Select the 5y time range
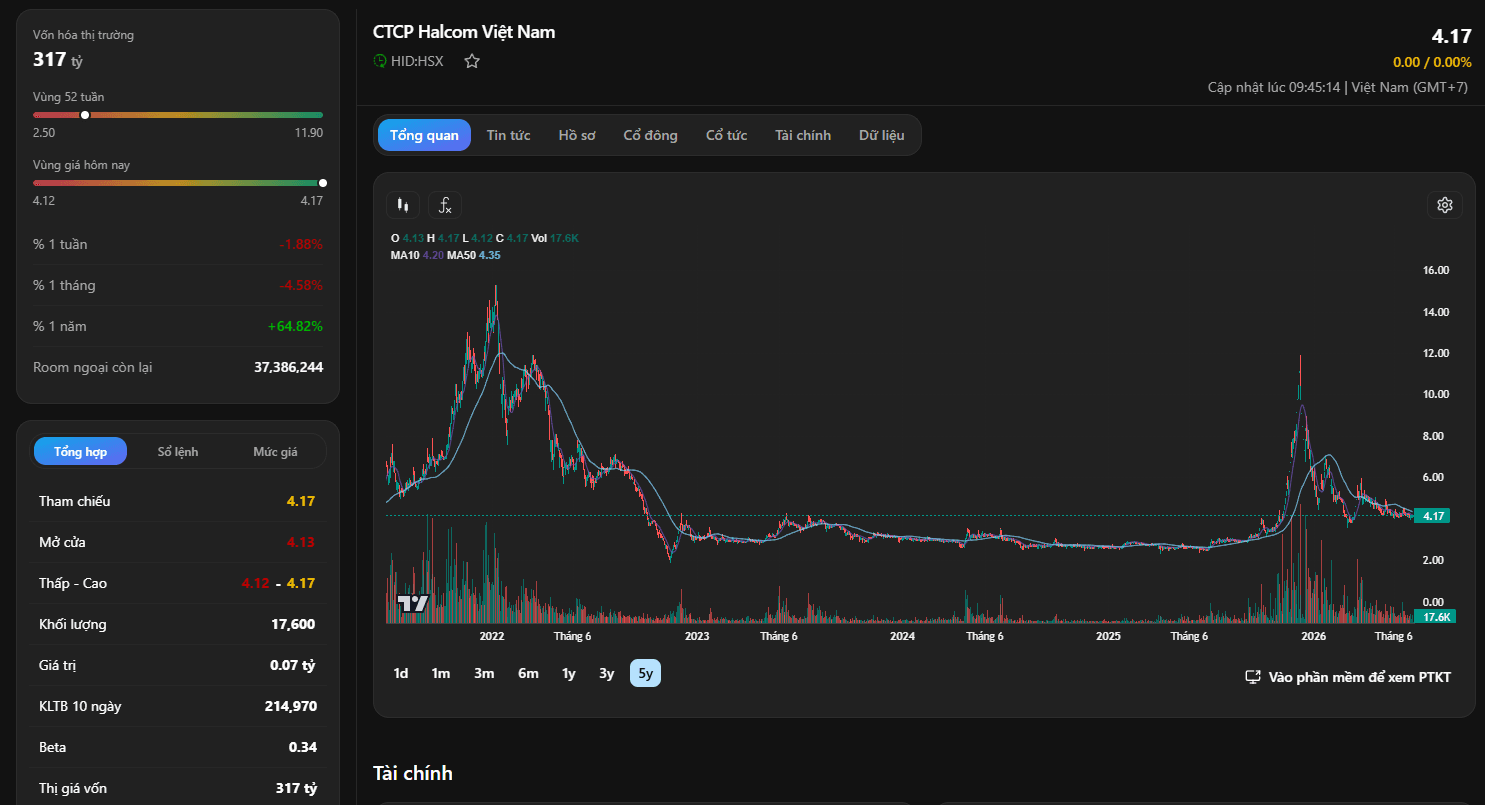The height and width of the screenshot is (805, 1485). click(645, 673)
